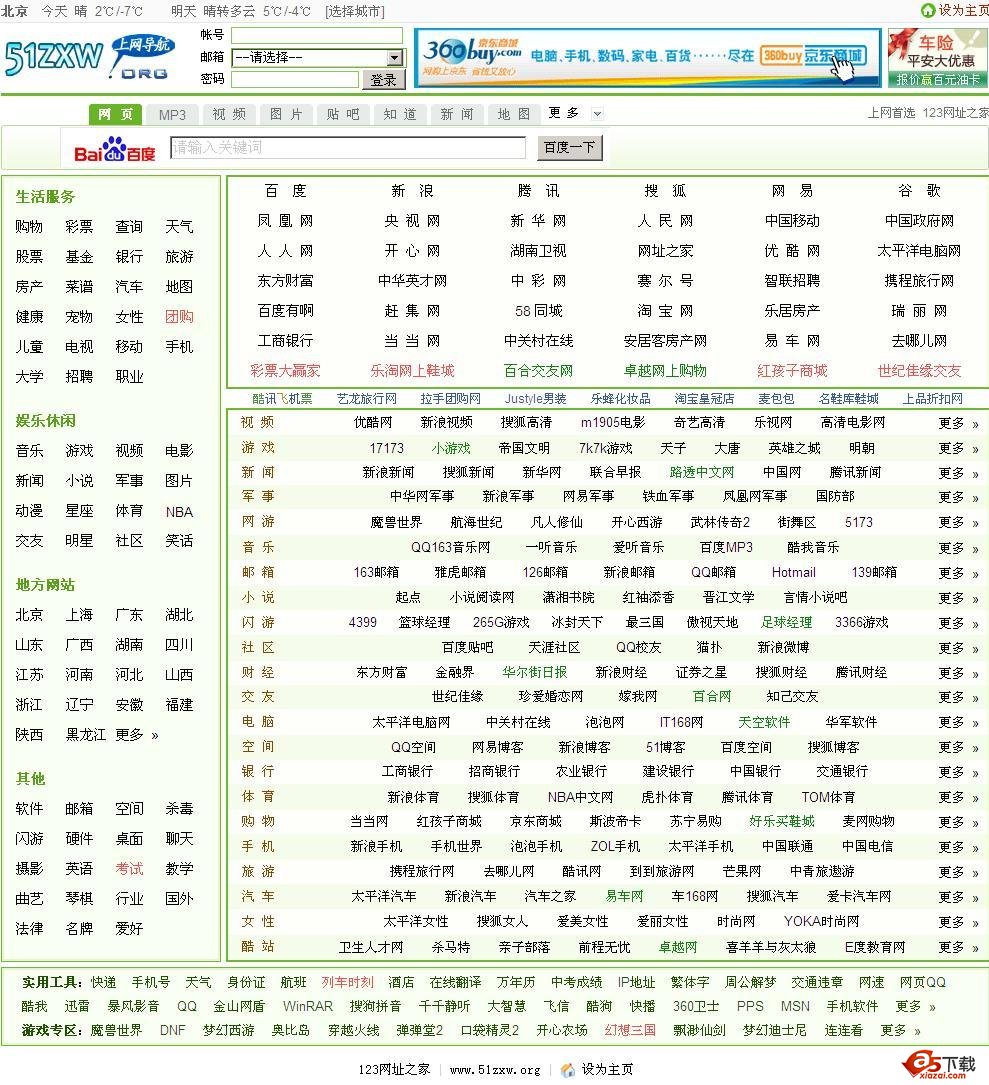
Task: Click the 51ZXW site logo
Action: 89,56
